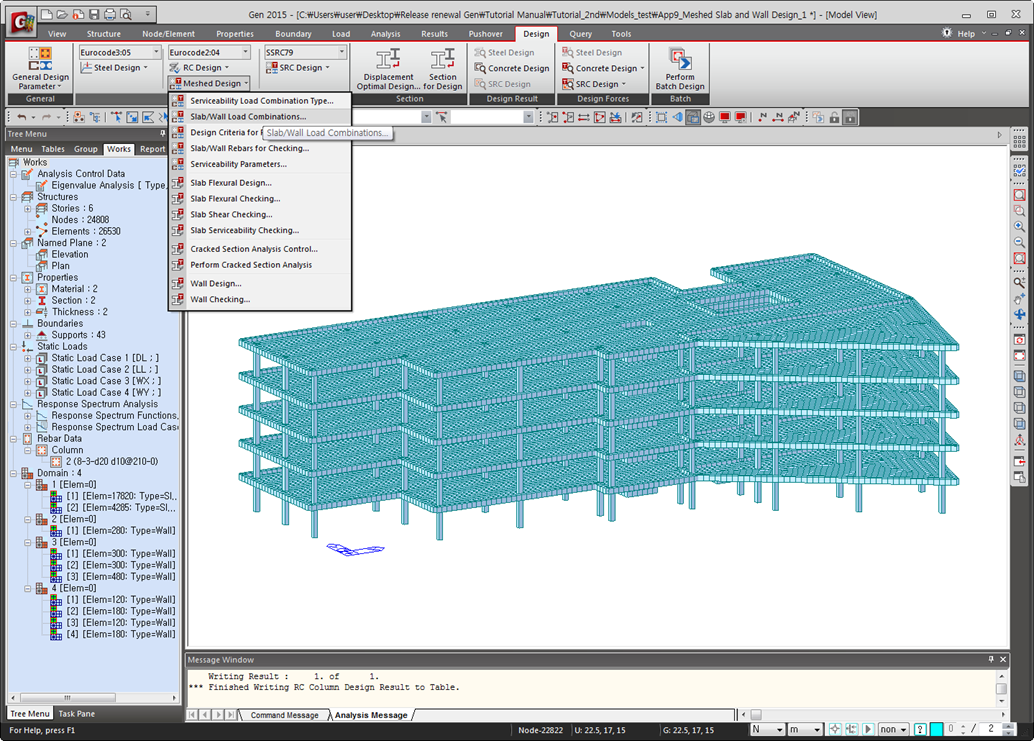This screenshot has width=1034, height=741.
Task: Click Concrete Design in Design Result group
Action: coord(512,68)
